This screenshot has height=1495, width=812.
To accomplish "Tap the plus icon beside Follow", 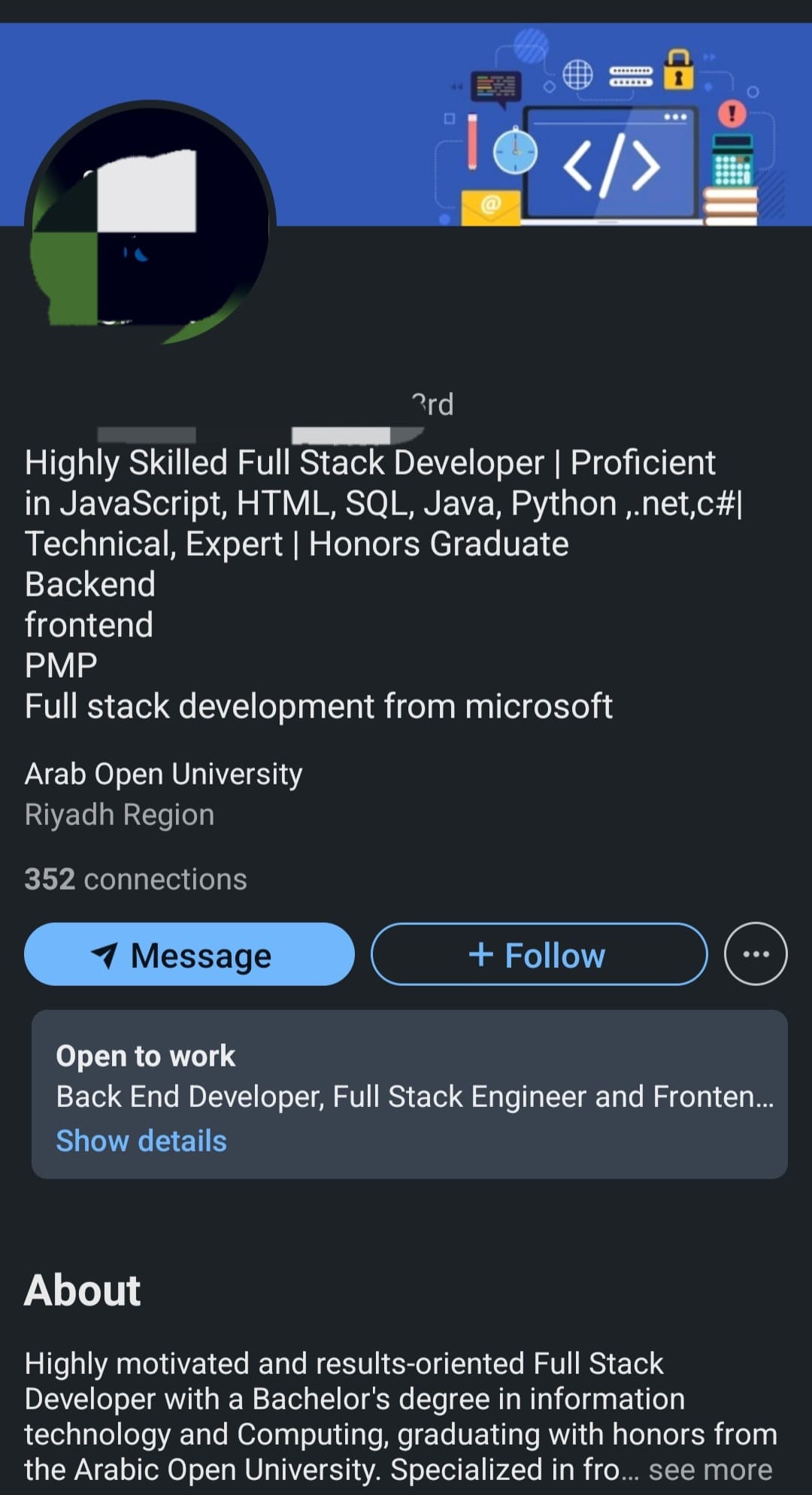I will pyautogui.click(x=480, y=955).
